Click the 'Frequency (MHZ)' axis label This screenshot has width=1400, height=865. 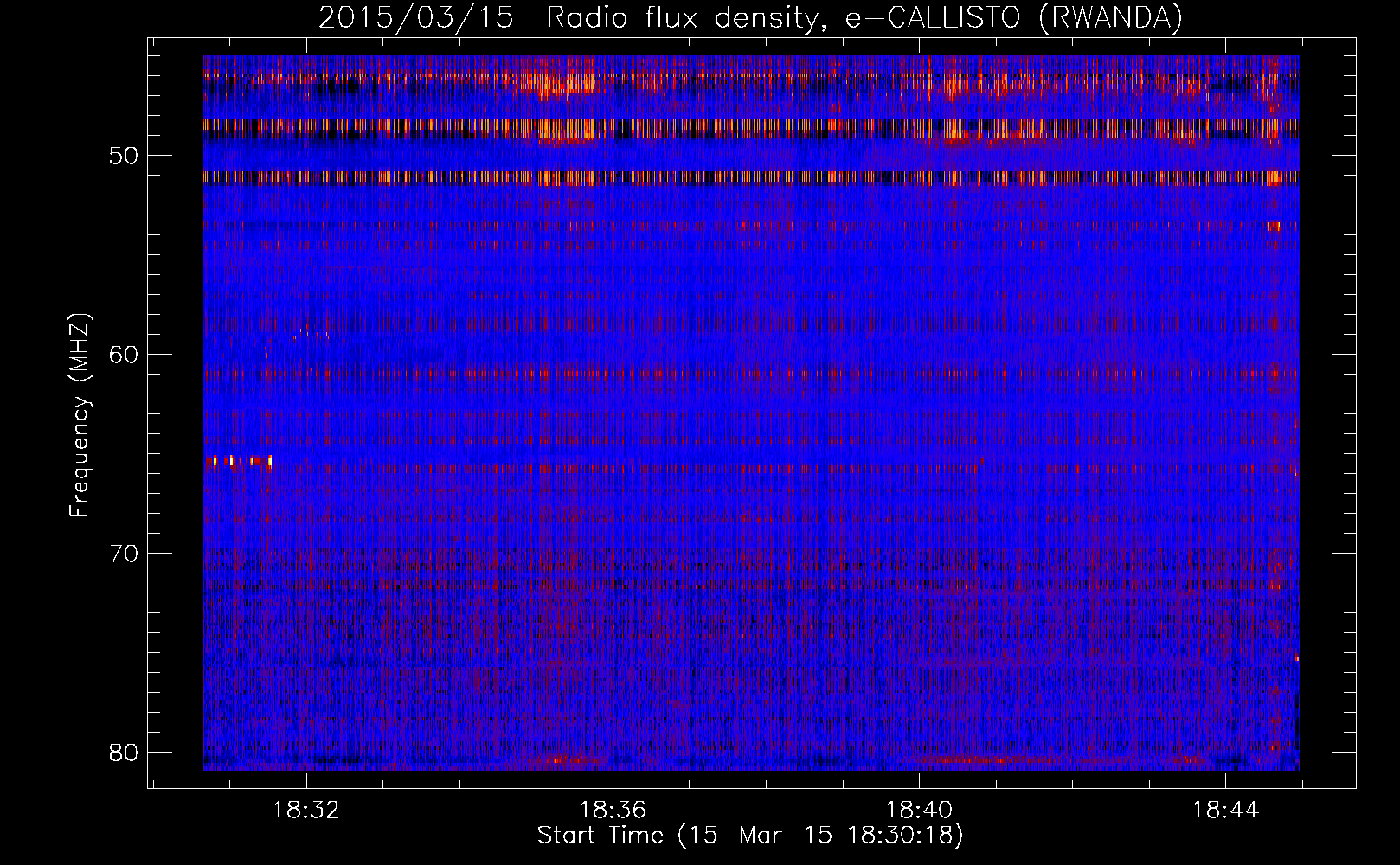pyautogui.click(x=80, y=415)
